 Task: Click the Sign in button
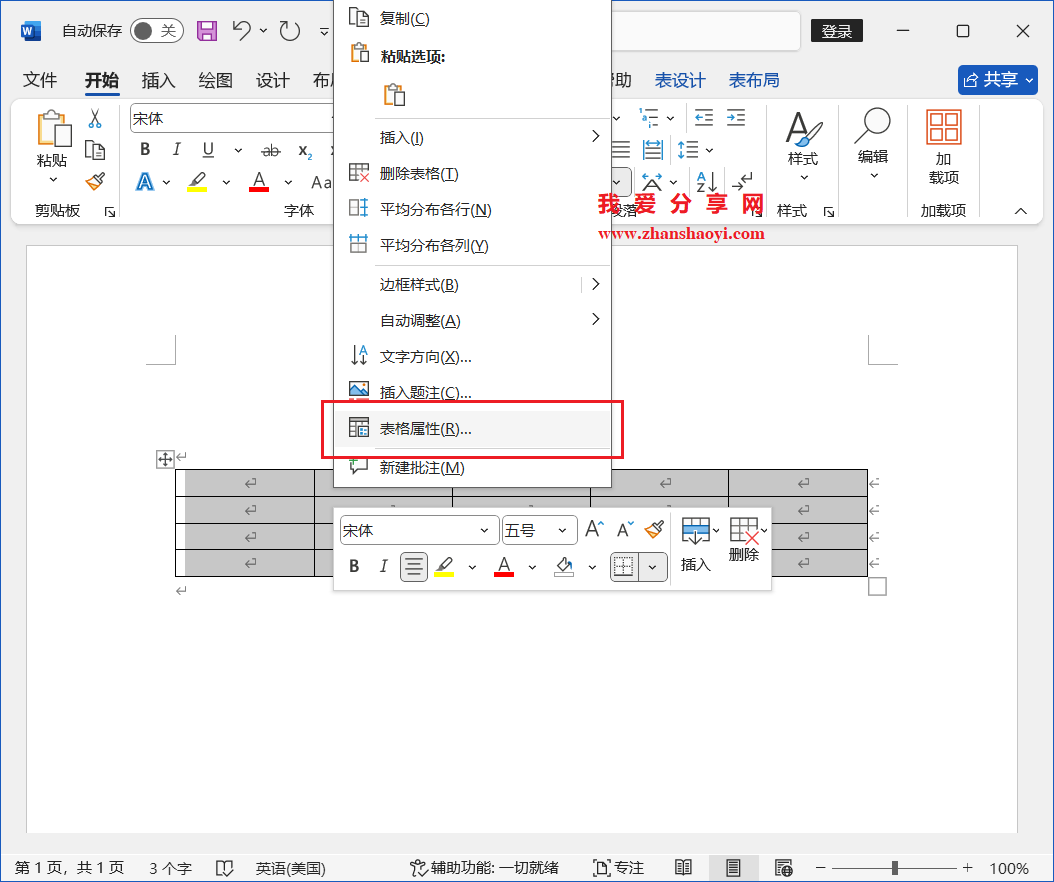(x=836, y=31)
